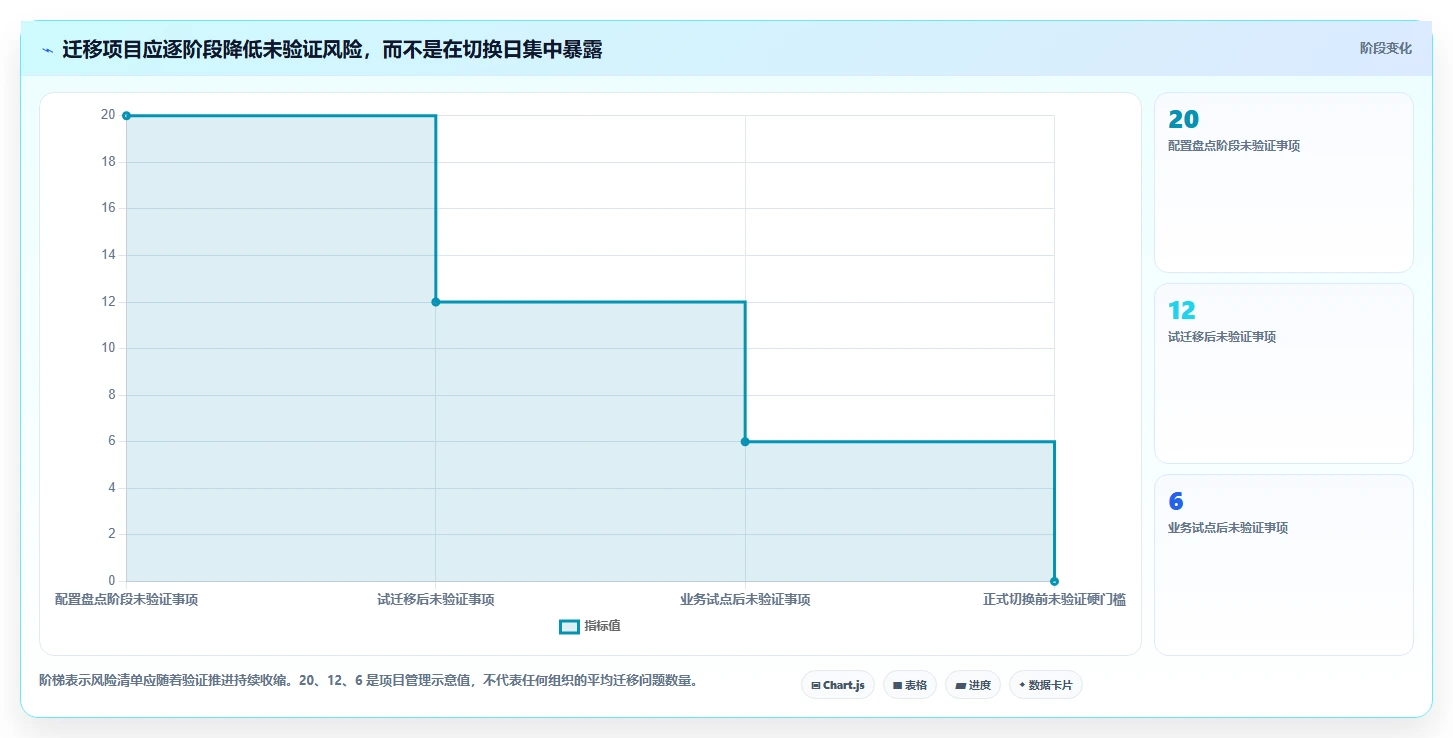This screenshot has width=1453, height=738.
Task: Open the card showing 20
Action: [1284, 182]
